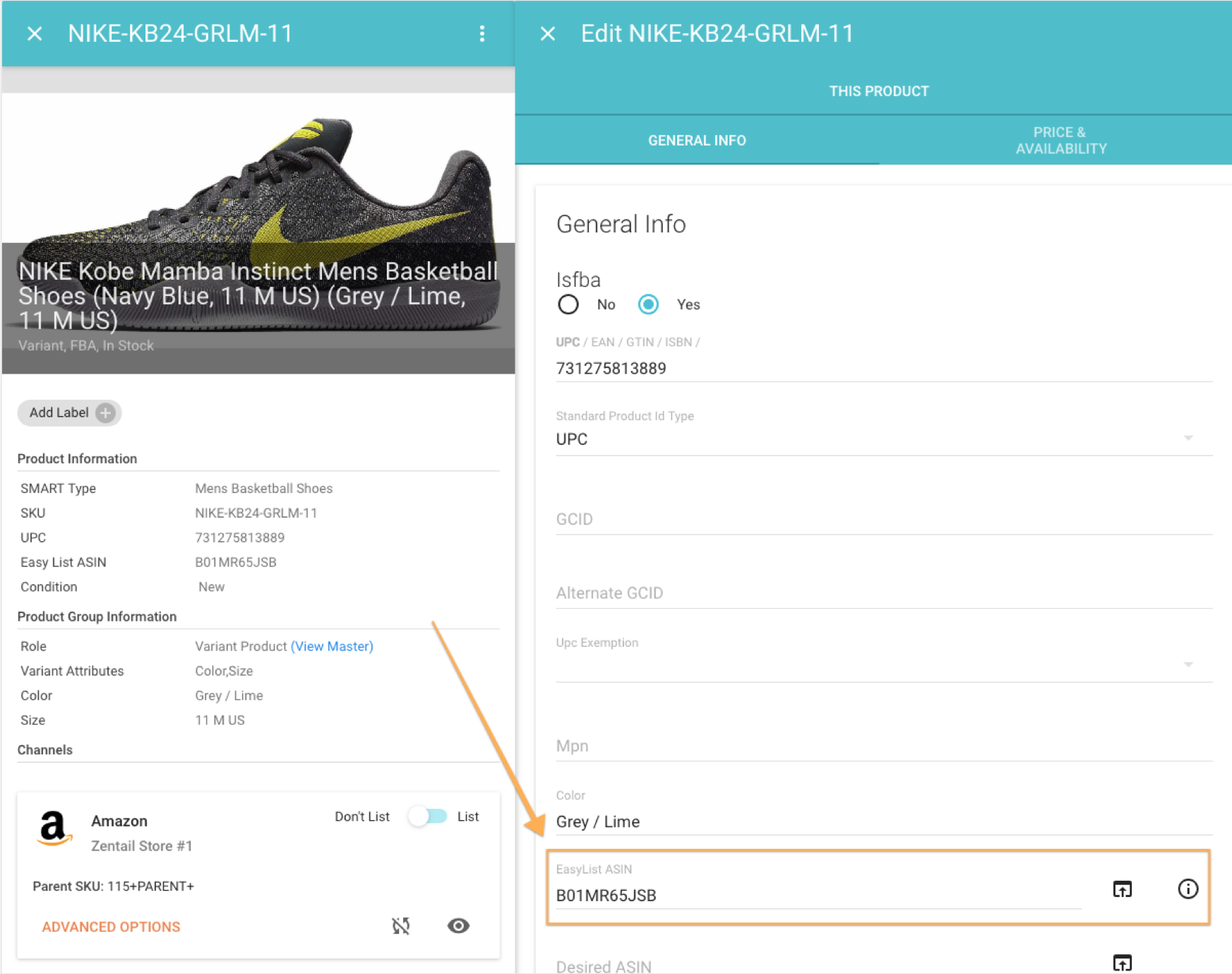Select the Isfba No radio button
The height and width of the screenshot is (974, 1232).
[568, 304]
